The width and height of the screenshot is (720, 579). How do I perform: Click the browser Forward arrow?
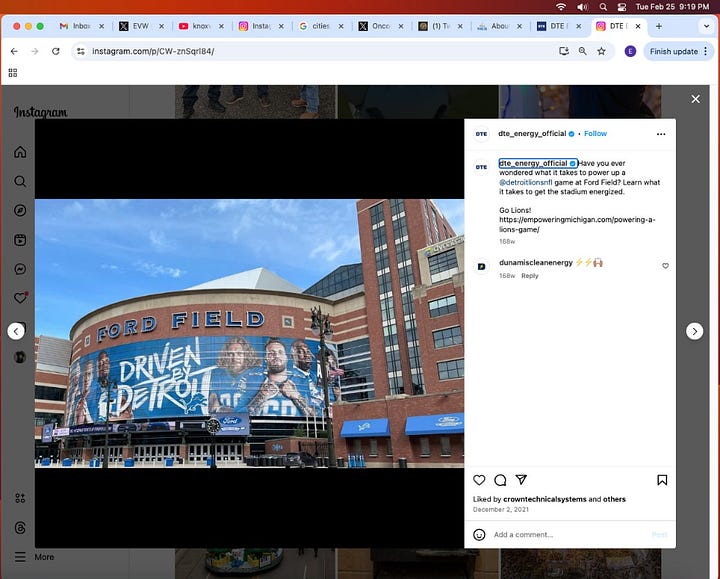pos(35,51)
